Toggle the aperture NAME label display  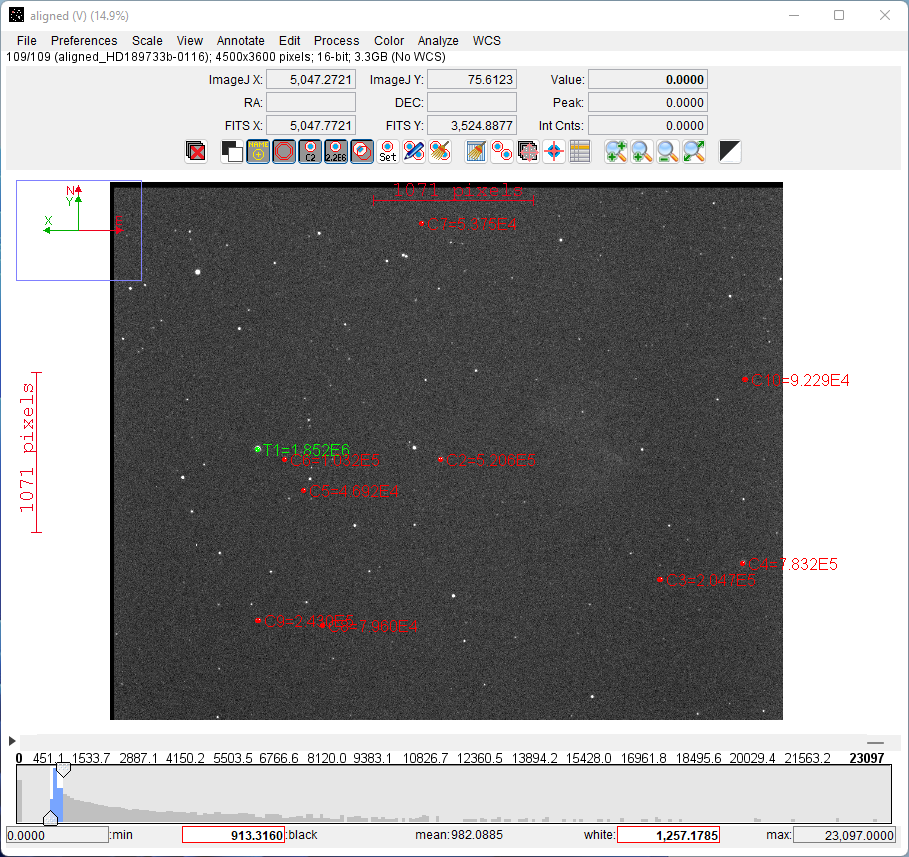(x=258, y=151)
